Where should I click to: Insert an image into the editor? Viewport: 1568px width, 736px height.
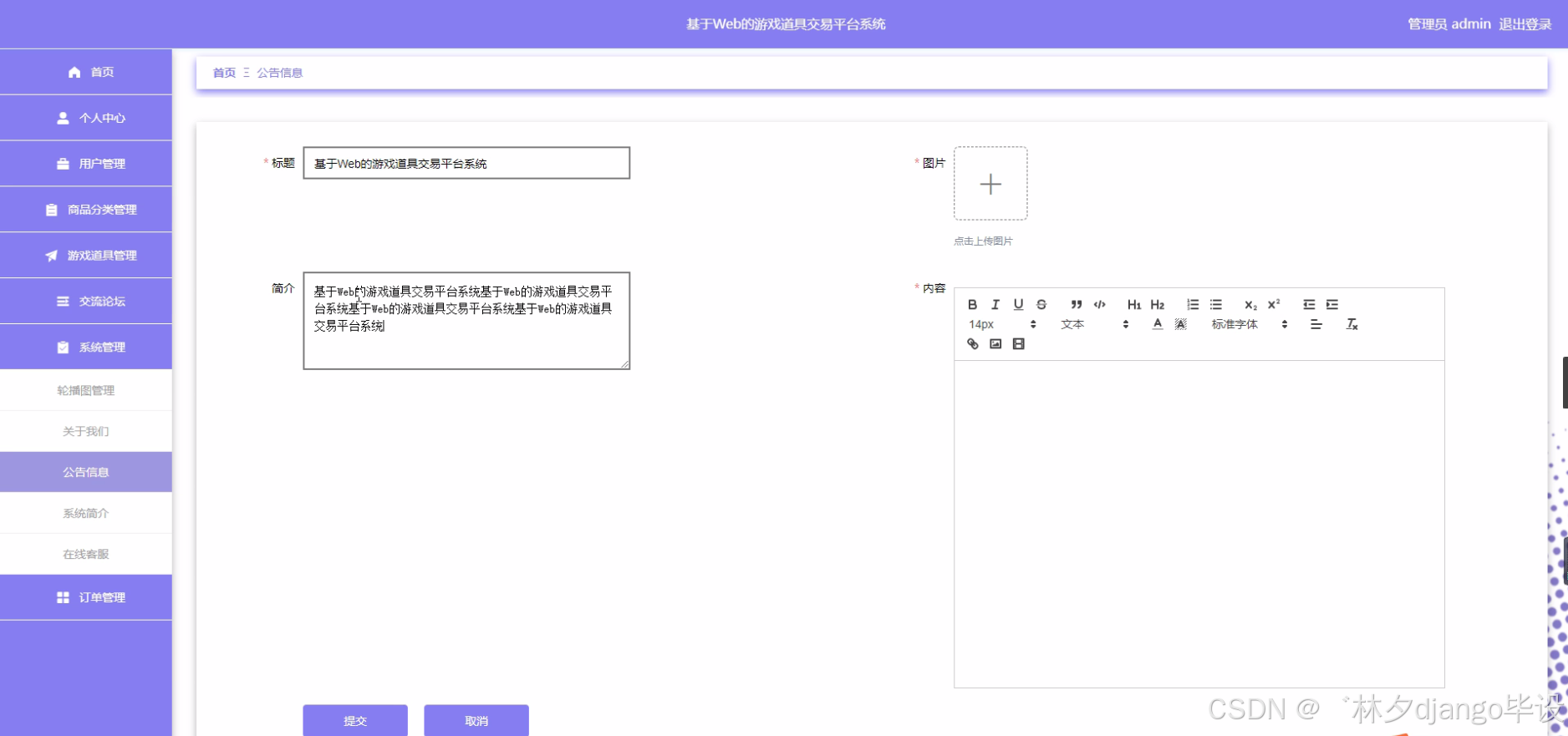tap(995, 344)
